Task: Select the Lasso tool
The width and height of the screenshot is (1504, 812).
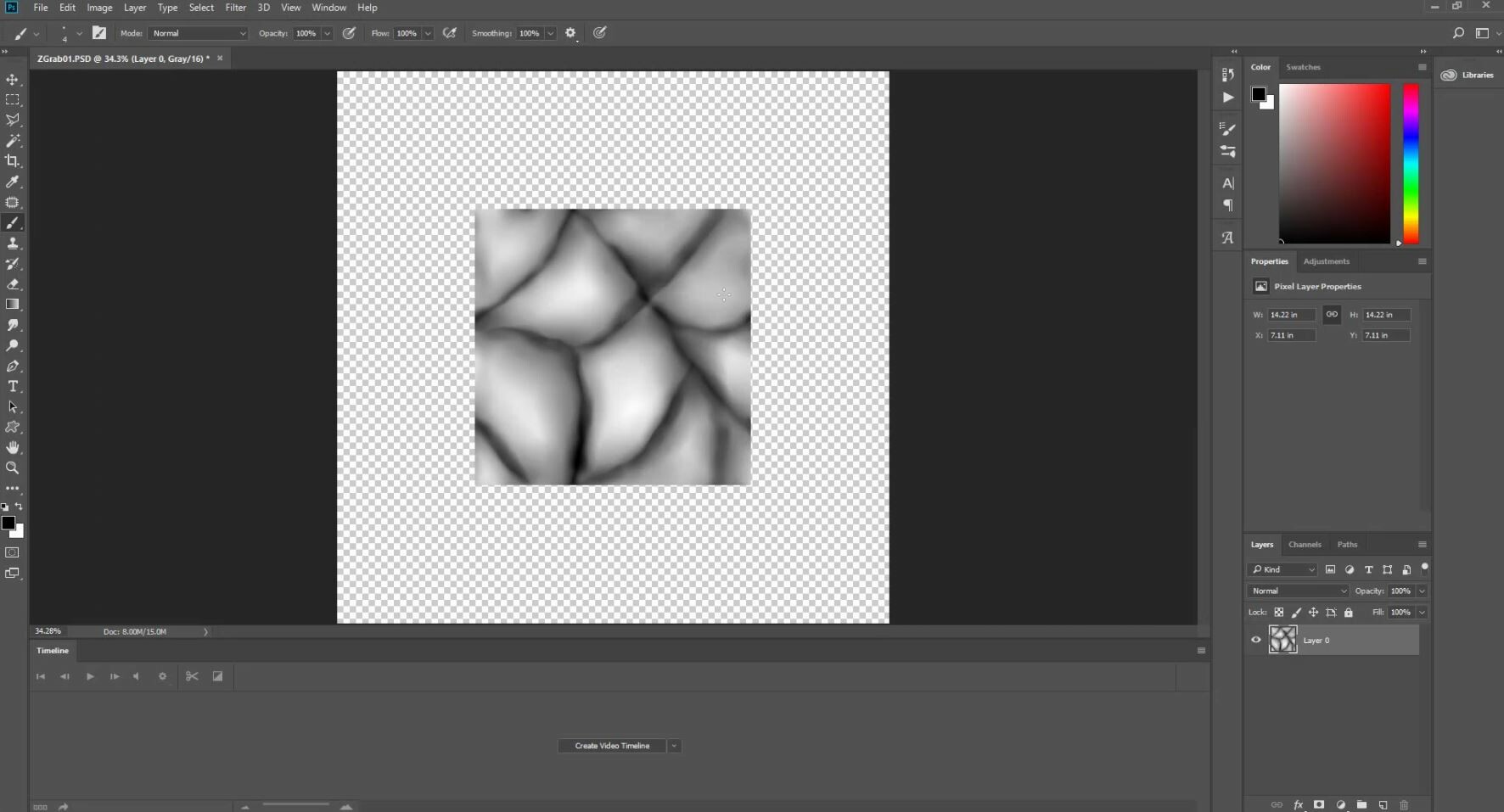Action: tap(13, 120)
